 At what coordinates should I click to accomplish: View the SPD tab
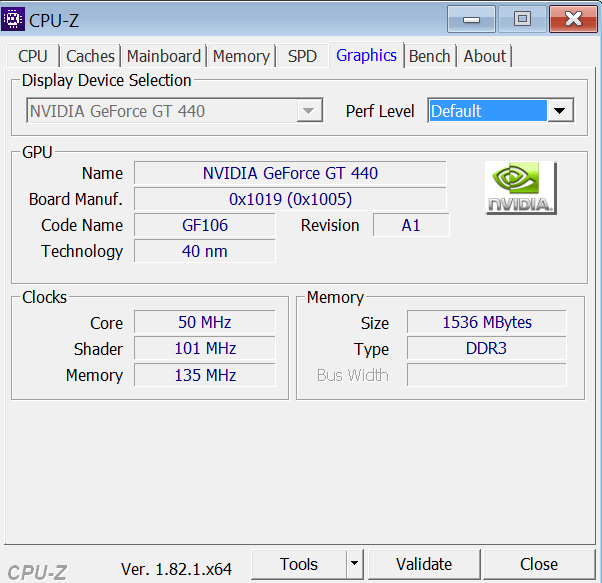point(302,56)
